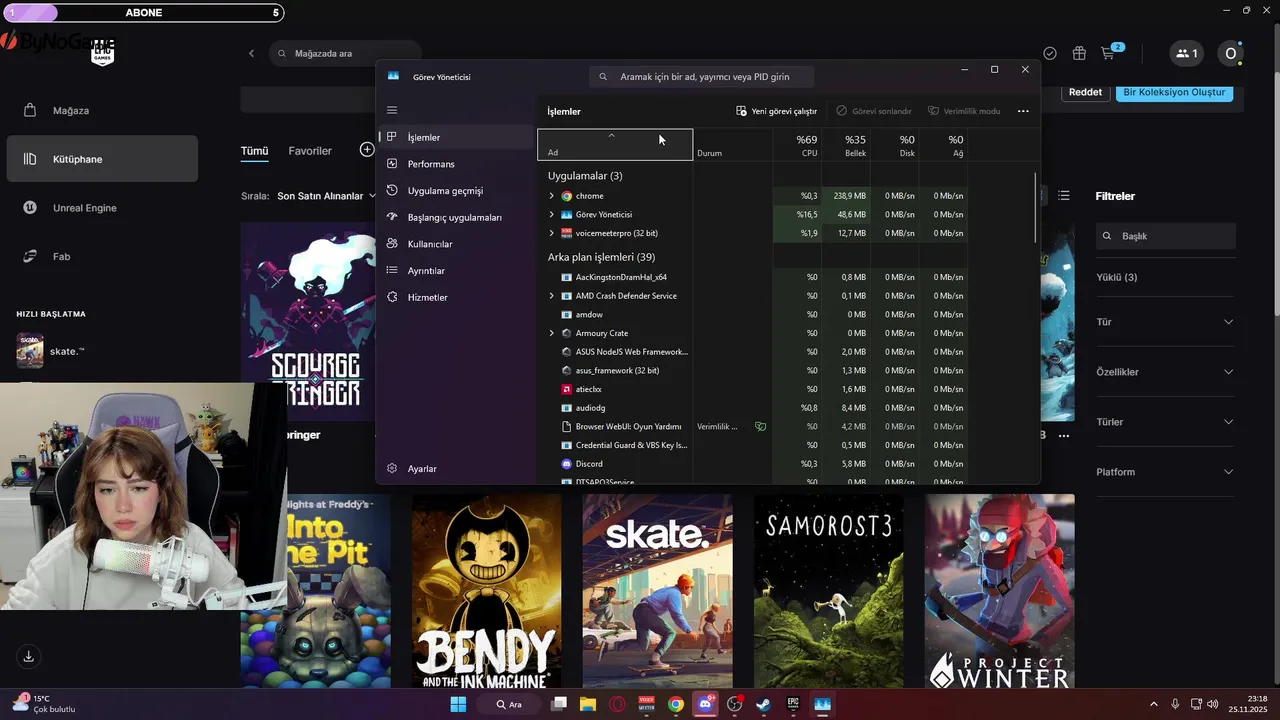
Task: Open the gift icon in Epic header
Action: [x=1079, y=53]
